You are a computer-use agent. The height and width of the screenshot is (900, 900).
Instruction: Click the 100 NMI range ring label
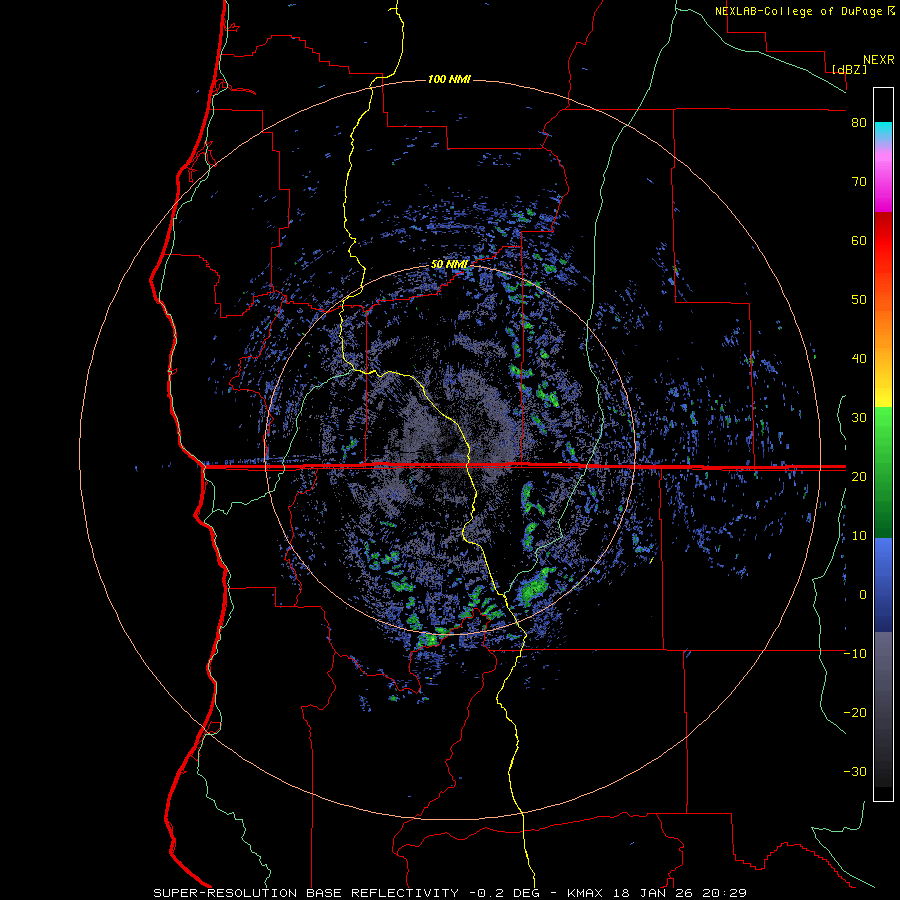449,79
